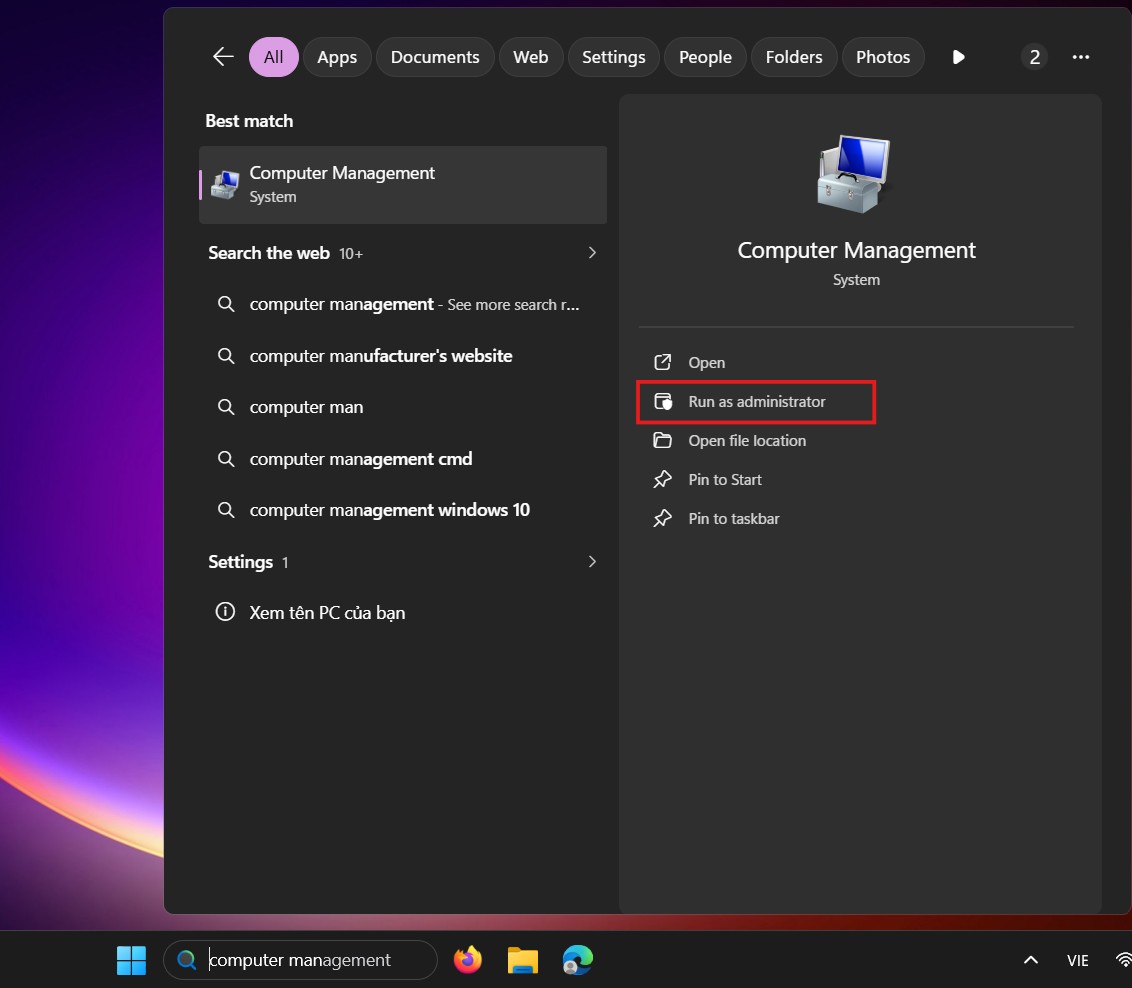Open the 'computer management cmd' web suggestion

pyautogui.click(x=361, y=459)
